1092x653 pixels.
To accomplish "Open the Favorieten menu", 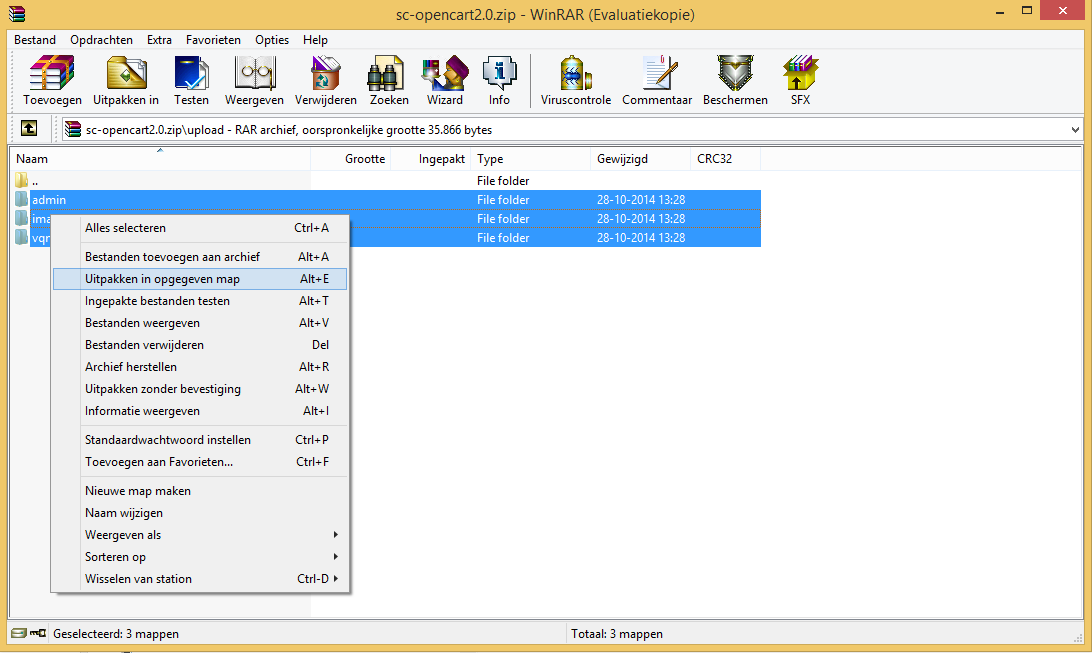I will [x=213, y=40].
